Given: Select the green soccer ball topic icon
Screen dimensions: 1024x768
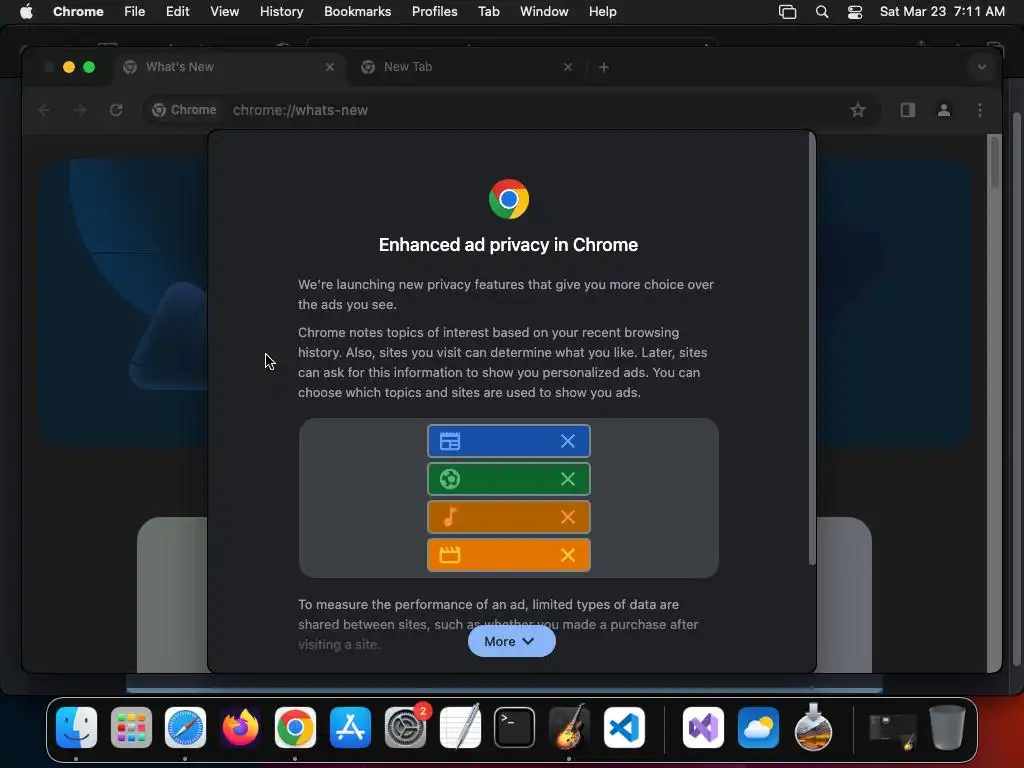Looking at the screenshot, I should pyautogui.click(x=450, y=479).
